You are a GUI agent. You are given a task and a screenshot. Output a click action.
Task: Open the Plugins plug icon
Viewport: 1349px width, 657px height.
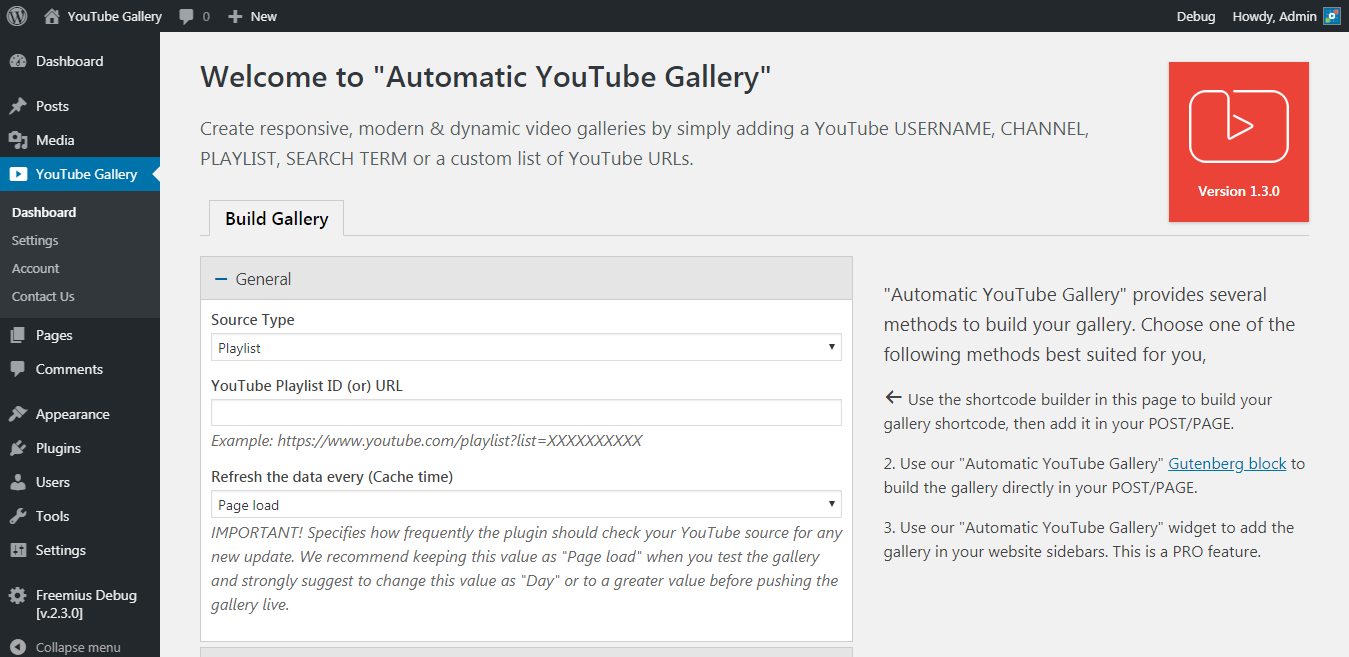[x=18, y=448]
